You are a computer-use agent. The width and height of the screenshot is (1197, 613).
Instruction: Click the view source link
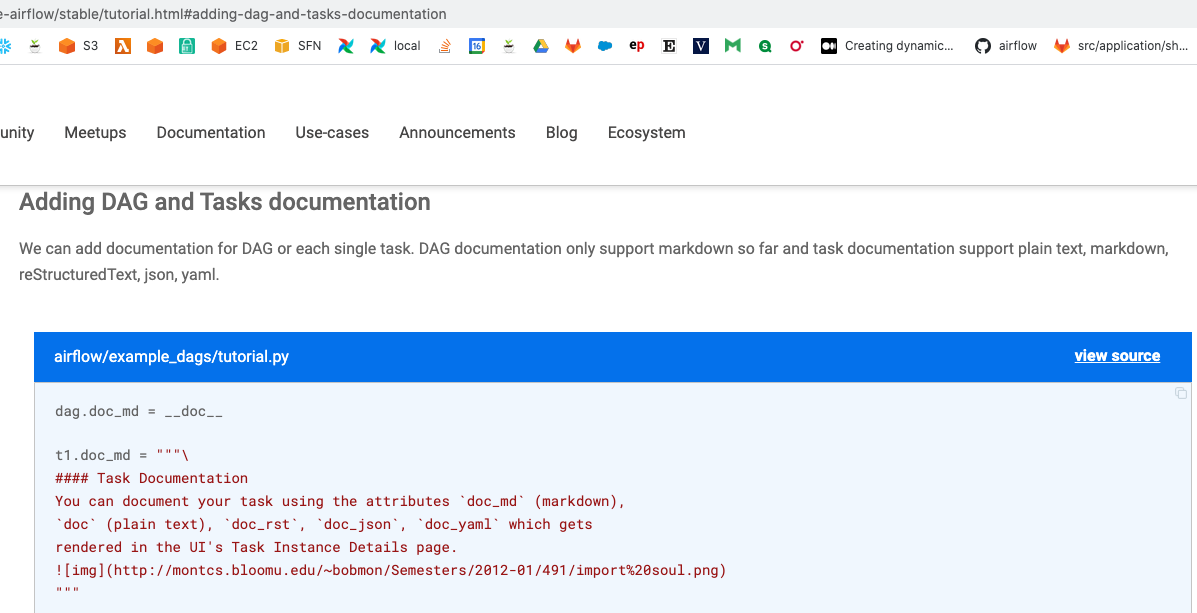pos(1117,356)
